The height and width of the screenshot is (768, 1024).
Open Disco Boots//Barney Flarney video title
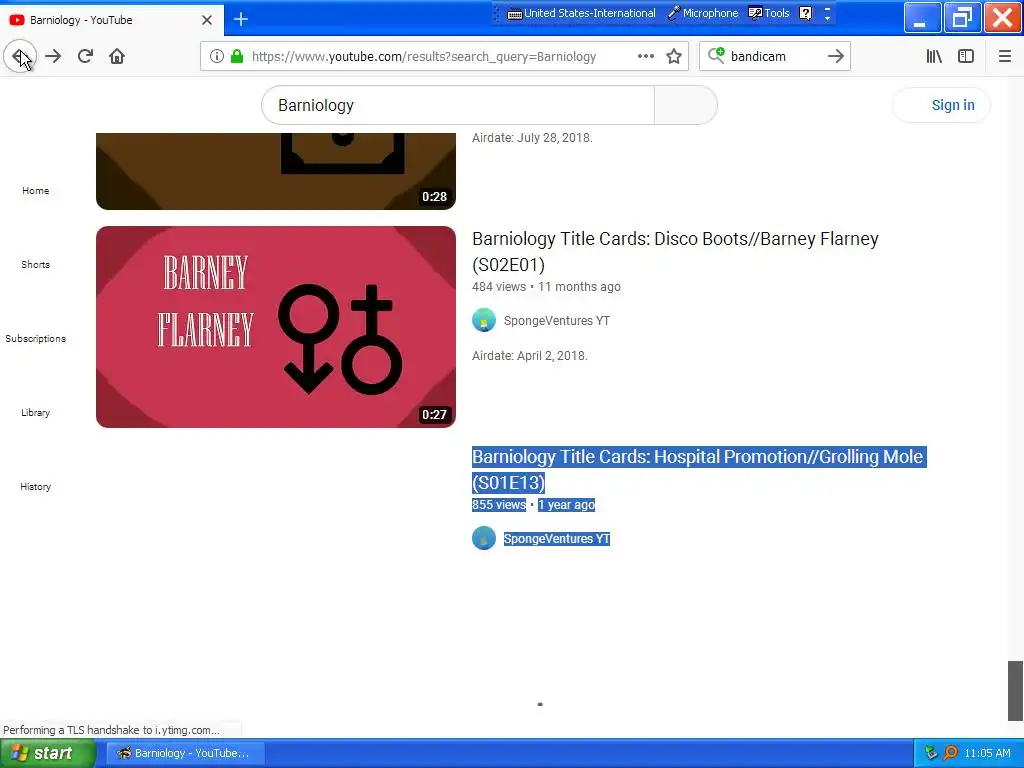pyautogui.click(x=675, y=251)
